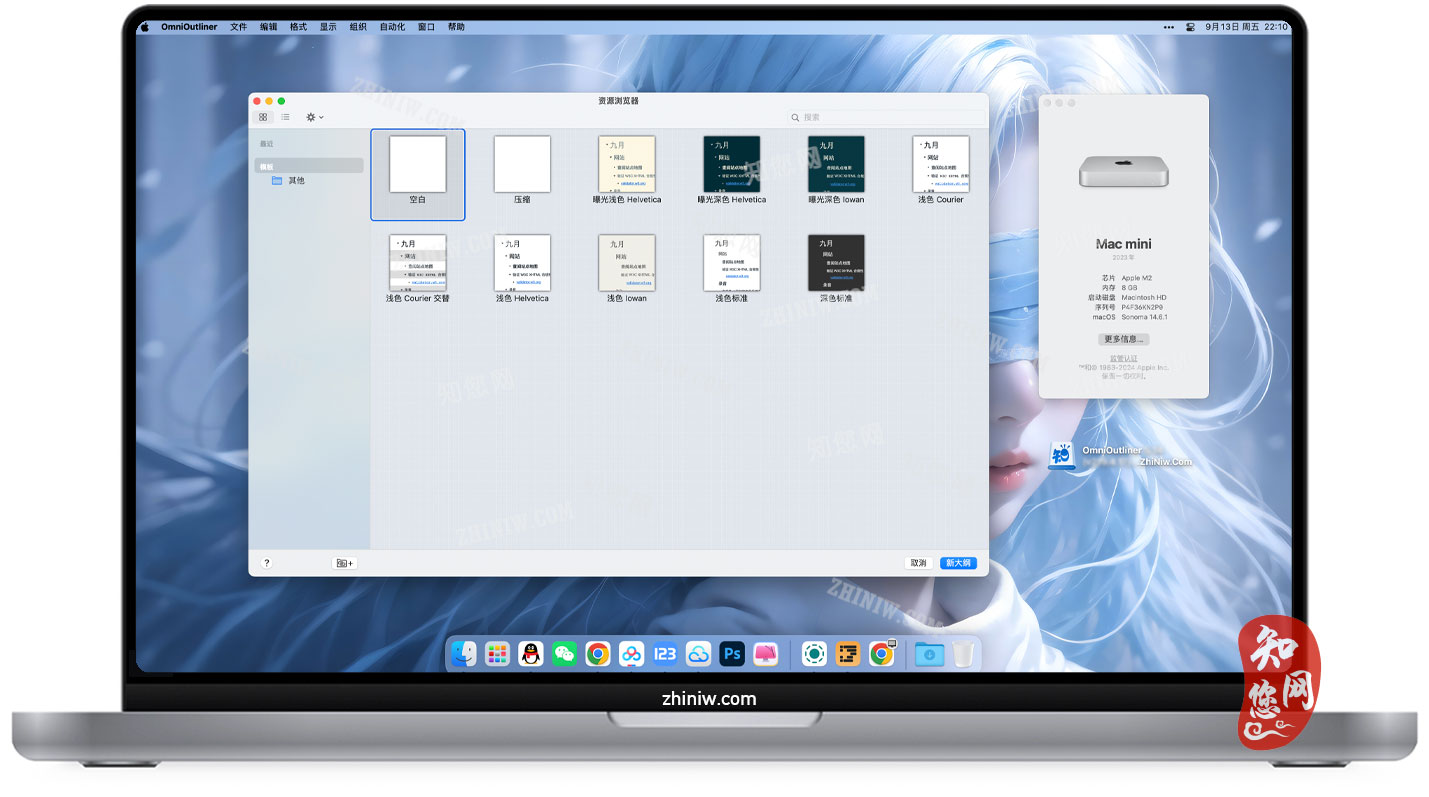The height and width of the screenshot is (797, 1429).
Task: Switch Resource Browser to list view
Action: click(285, 117)
